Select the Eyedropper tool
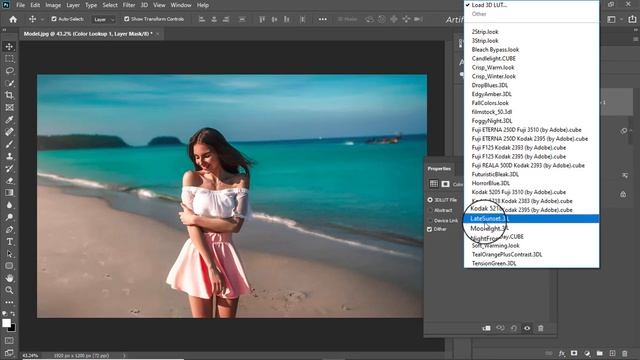Viewport: 640px width, 360px height. click(x=9, y=120)
